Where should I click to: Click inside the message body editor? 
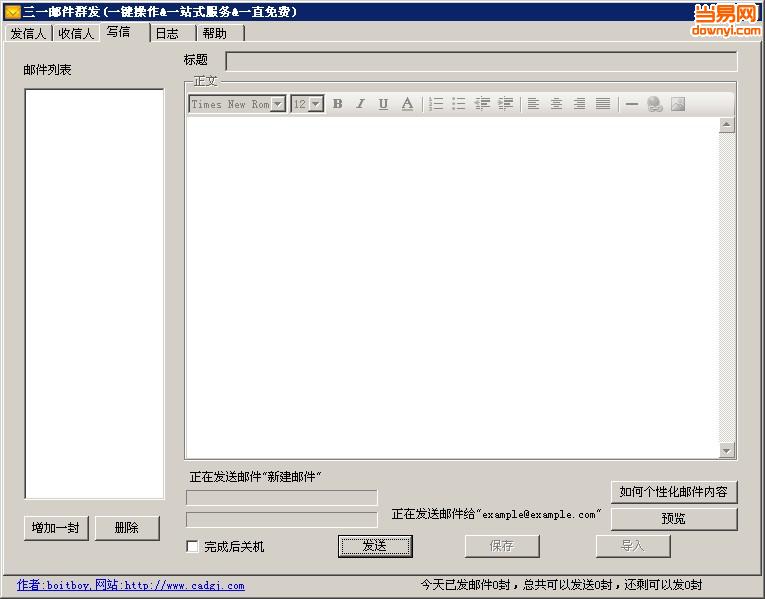(452, 287)
